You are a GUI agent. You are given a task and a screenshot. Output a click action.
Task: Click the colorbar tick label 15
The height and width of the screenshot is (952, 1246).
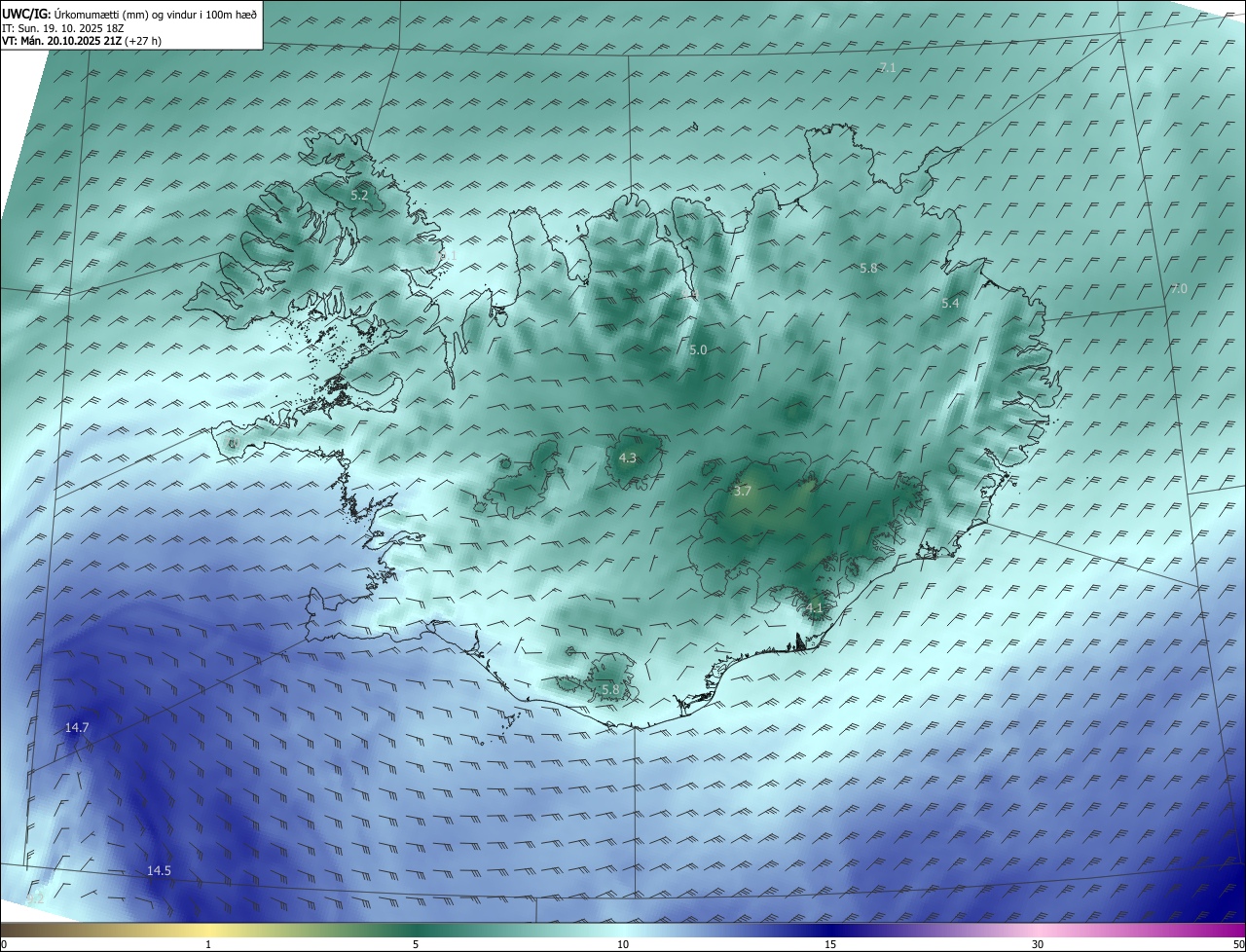point(830,944)
